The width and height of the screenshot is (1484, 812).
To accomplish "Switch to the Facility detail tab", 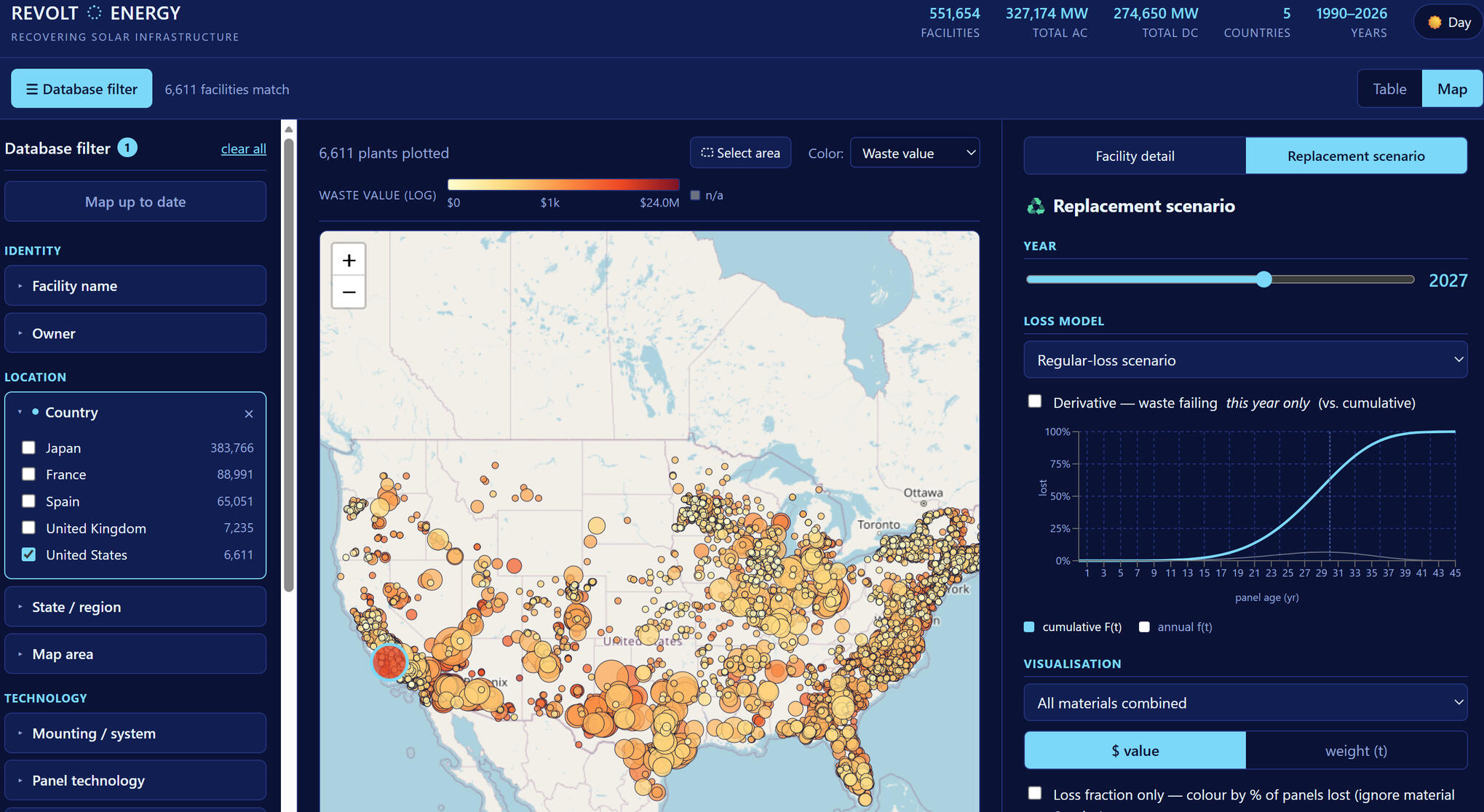I will (1135, 156).
